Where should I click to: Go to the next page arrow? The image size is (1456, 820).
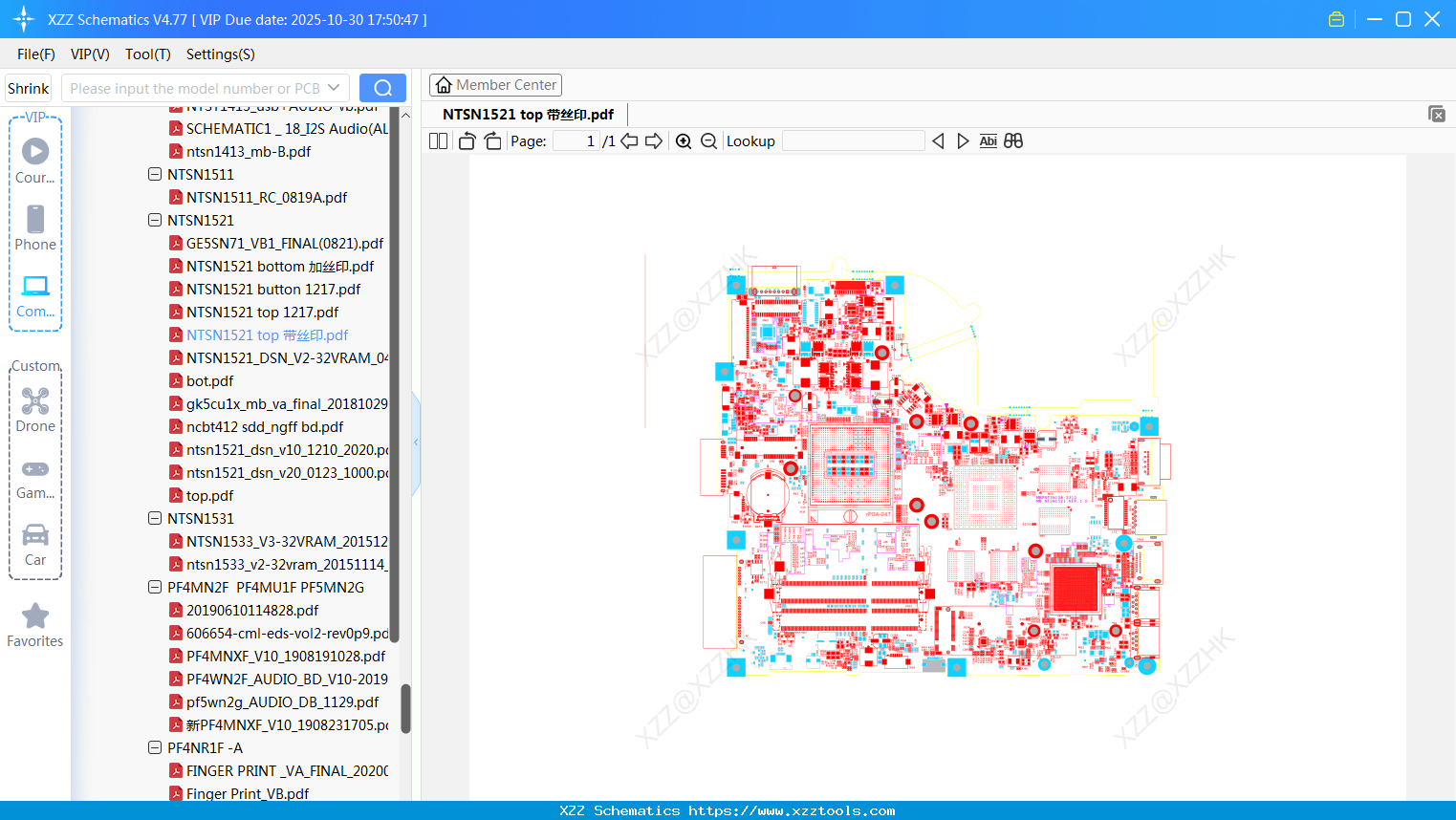654,141
